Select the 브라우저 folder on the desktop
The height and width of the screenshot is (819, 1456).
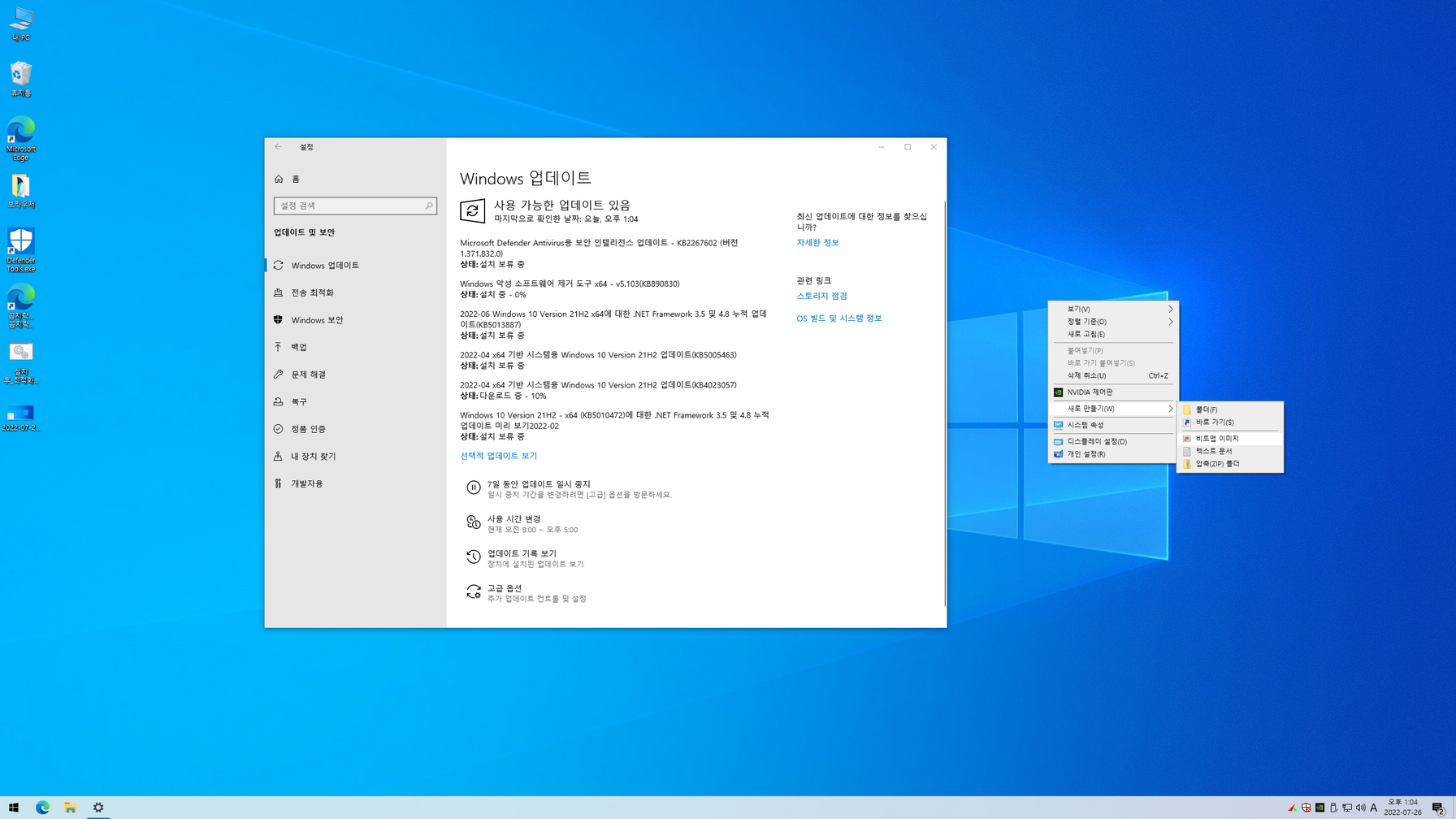(x=20, y=192)
